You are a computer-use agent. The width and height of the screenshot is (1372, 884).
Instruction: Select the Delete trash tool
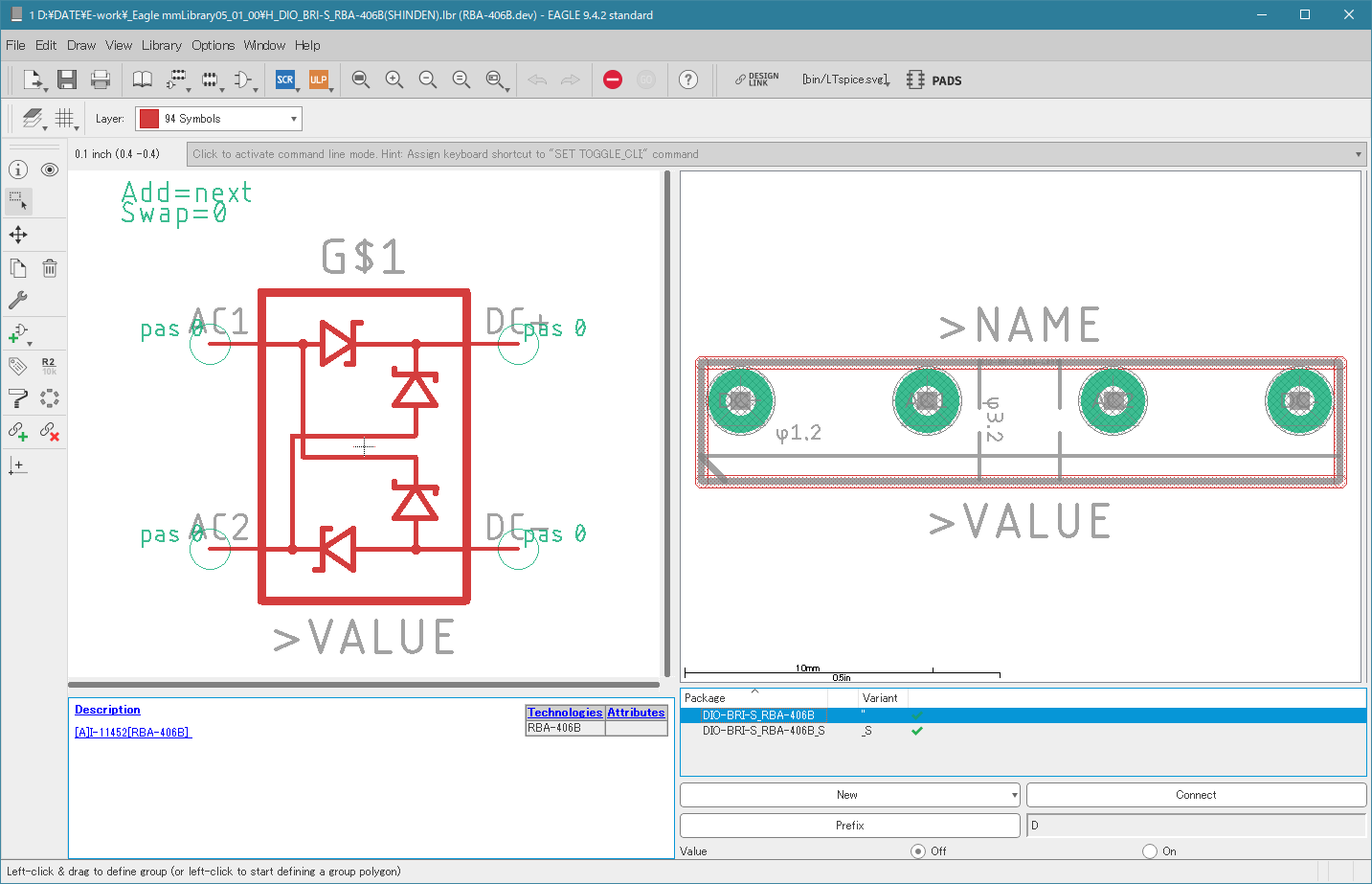(x=50, y=268)
